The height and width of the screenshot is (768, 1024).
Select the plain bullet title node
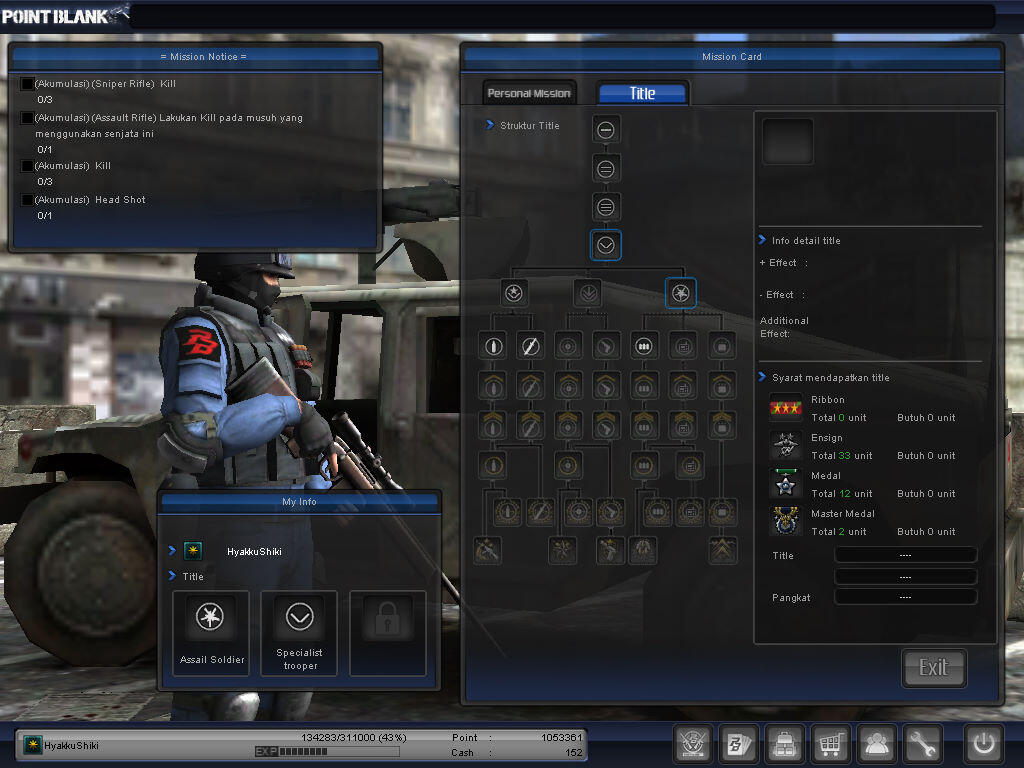click(493, 346)
